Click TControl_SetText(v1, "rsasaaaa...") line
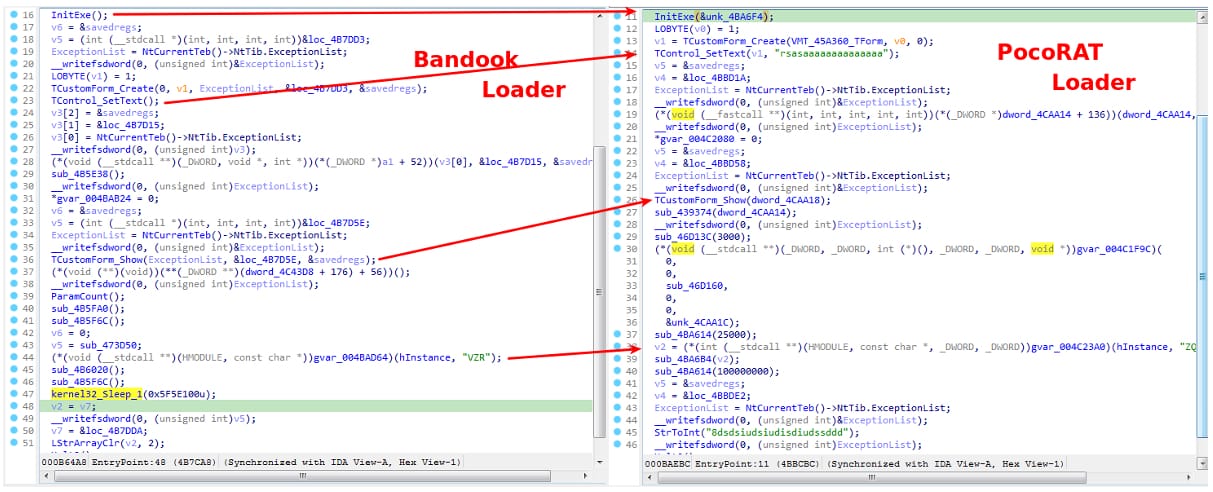 click(x=777, y=53)
